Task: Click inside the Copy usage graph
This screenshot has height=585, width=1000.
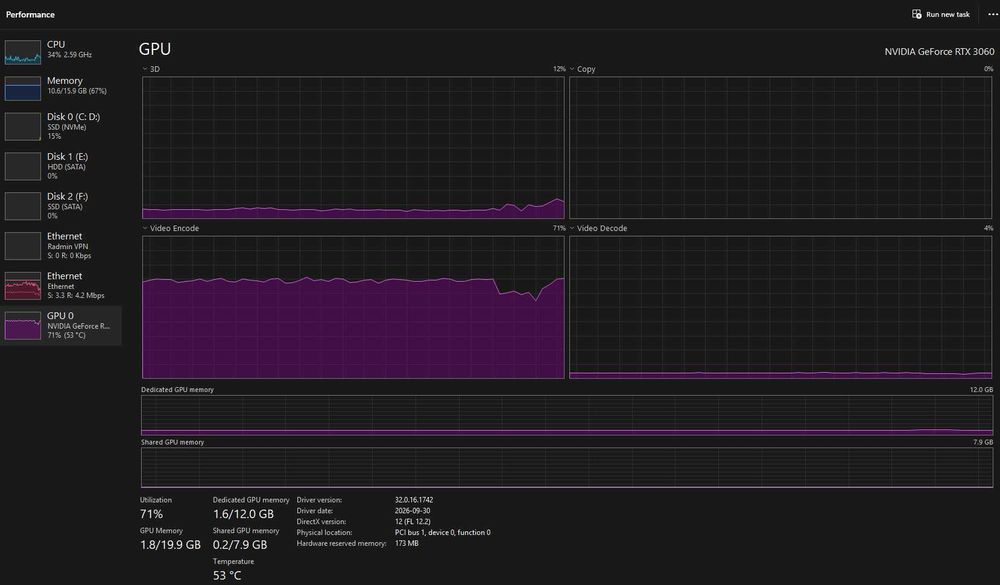Action: click(x=781, y=147)
